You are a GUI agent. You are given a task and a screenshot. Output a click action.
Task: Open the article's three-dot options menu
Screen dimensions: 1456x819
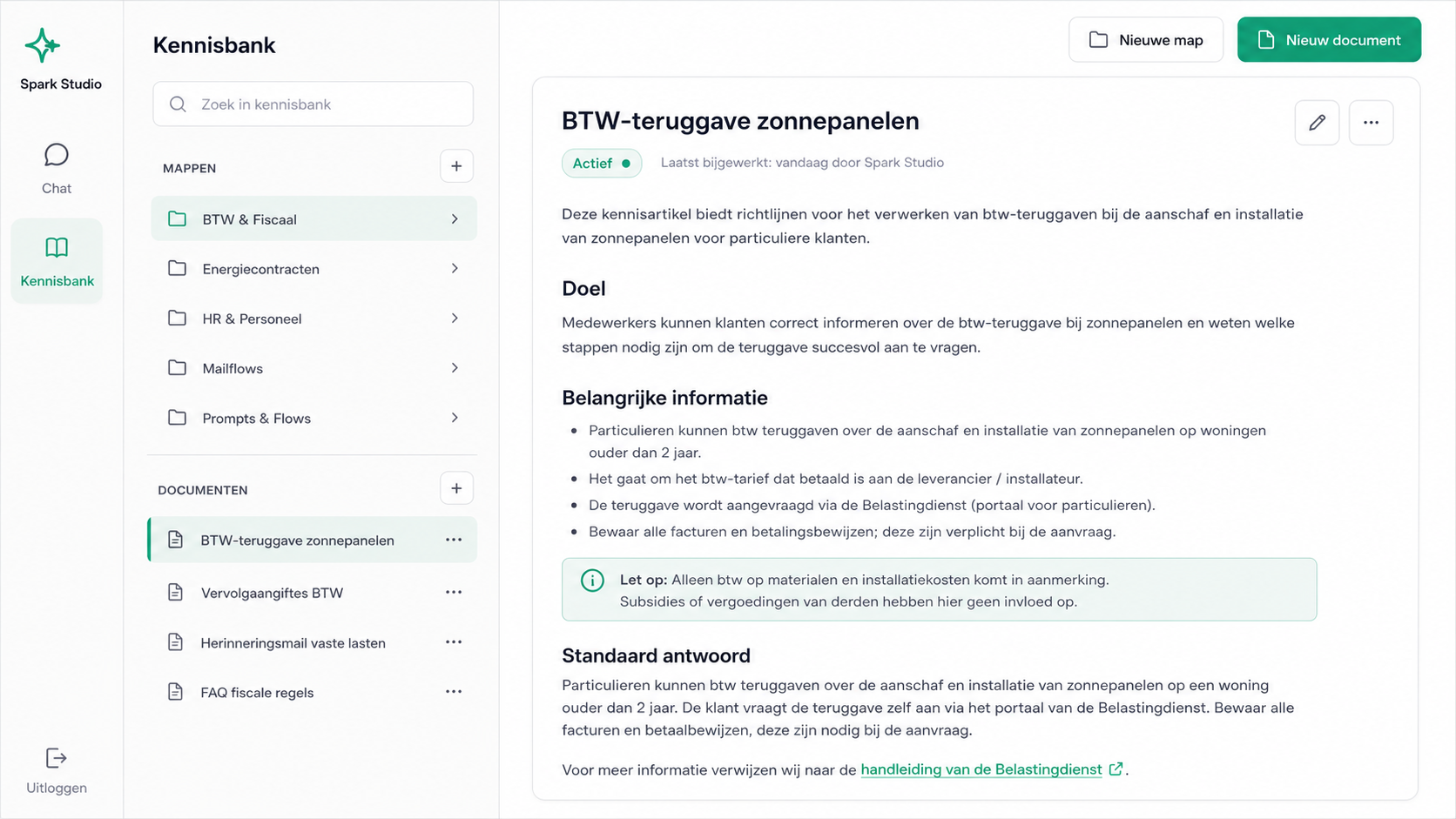pyautogui.click(x=1371, y=123)
